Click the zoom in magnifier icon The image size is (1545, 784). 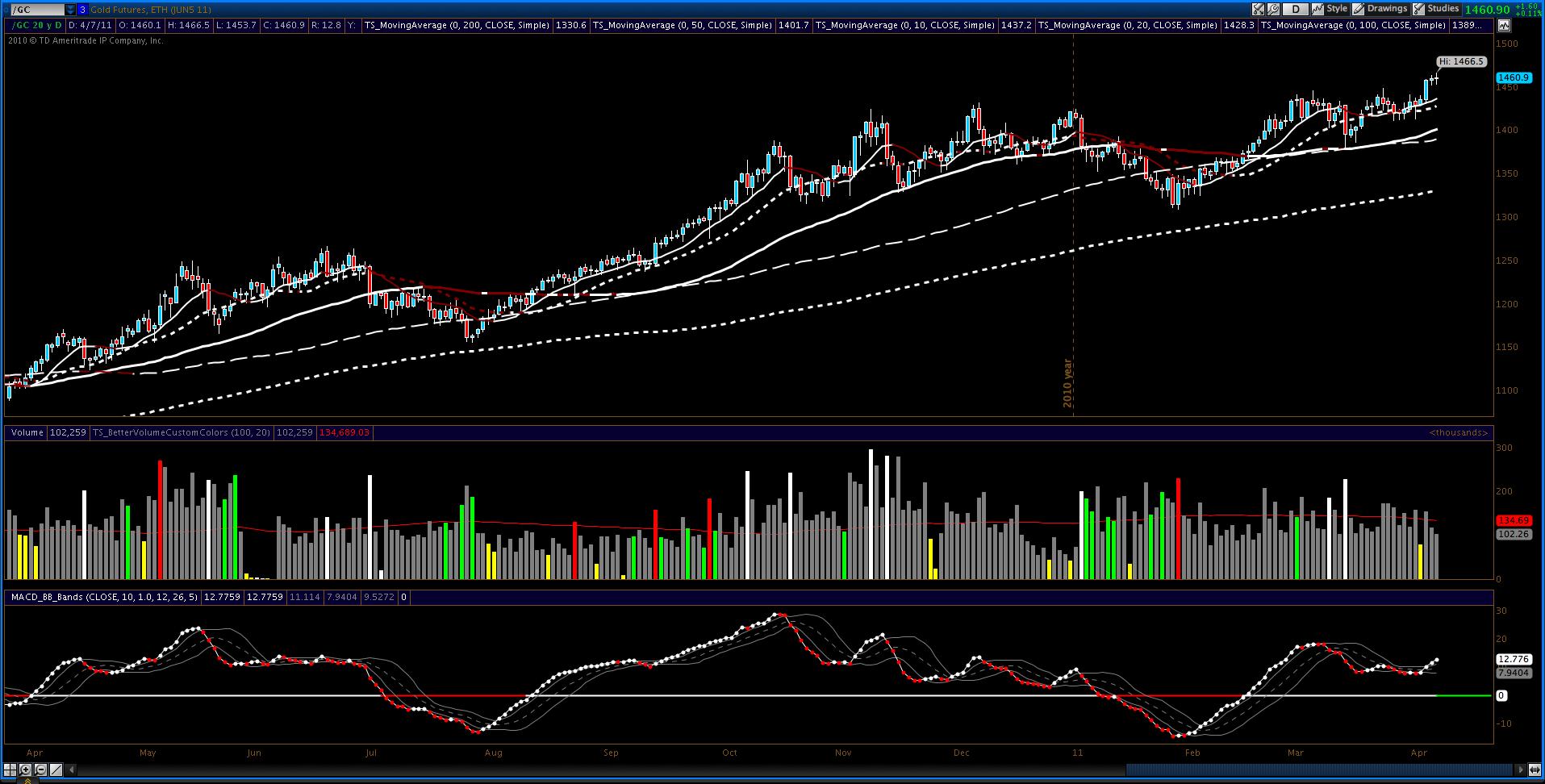(27, 769)
